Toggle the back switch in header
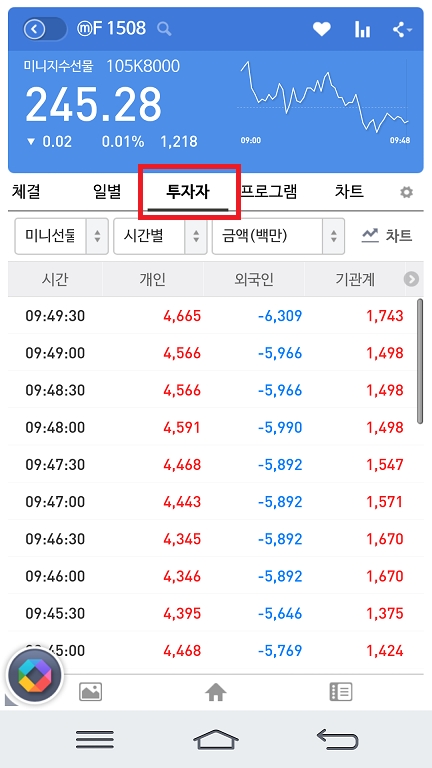Viewport: 432px width, 768px height. point(45,29)
